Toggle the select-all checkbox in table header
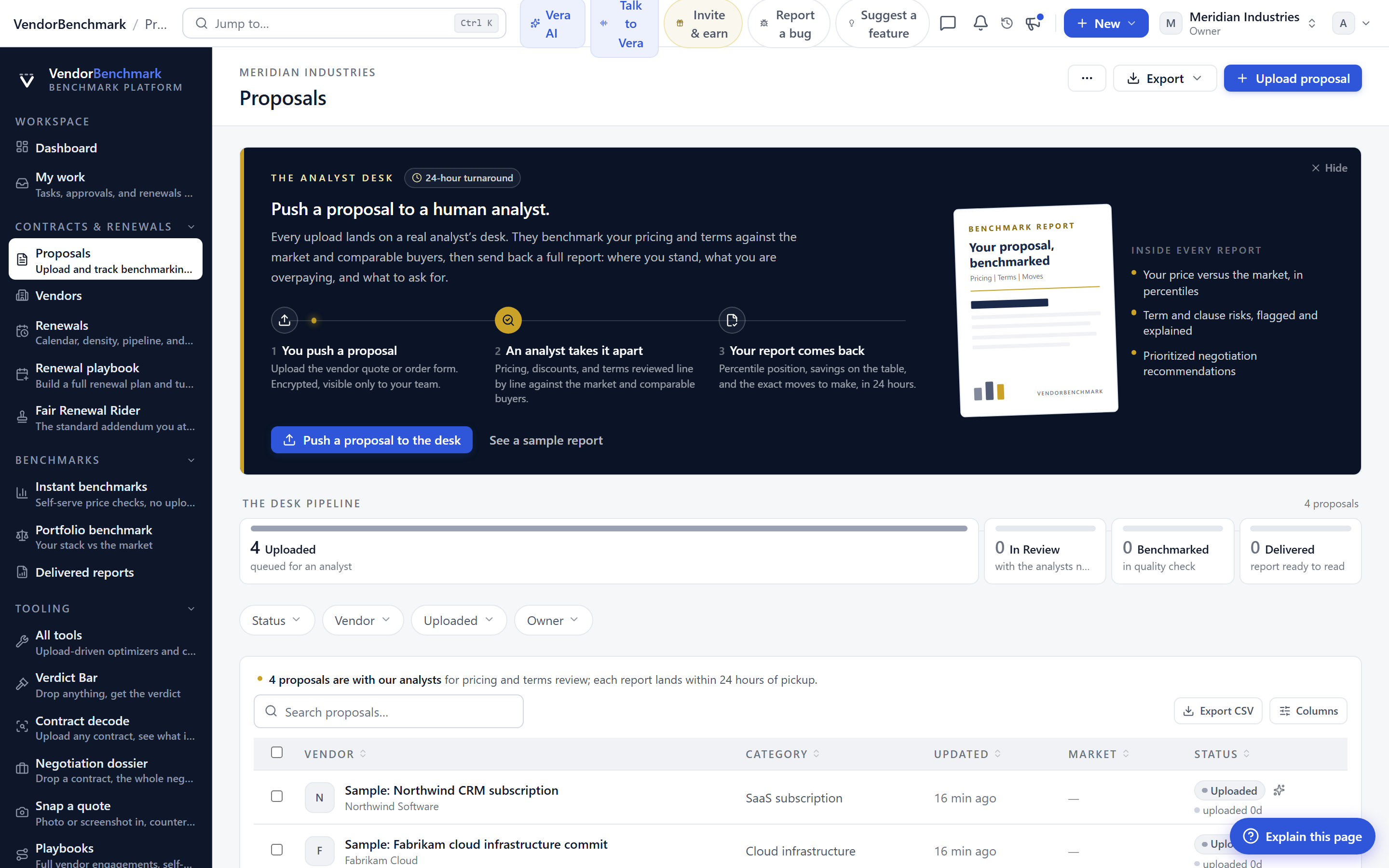This screenshot has height=868, width=1389. point(277,753)
